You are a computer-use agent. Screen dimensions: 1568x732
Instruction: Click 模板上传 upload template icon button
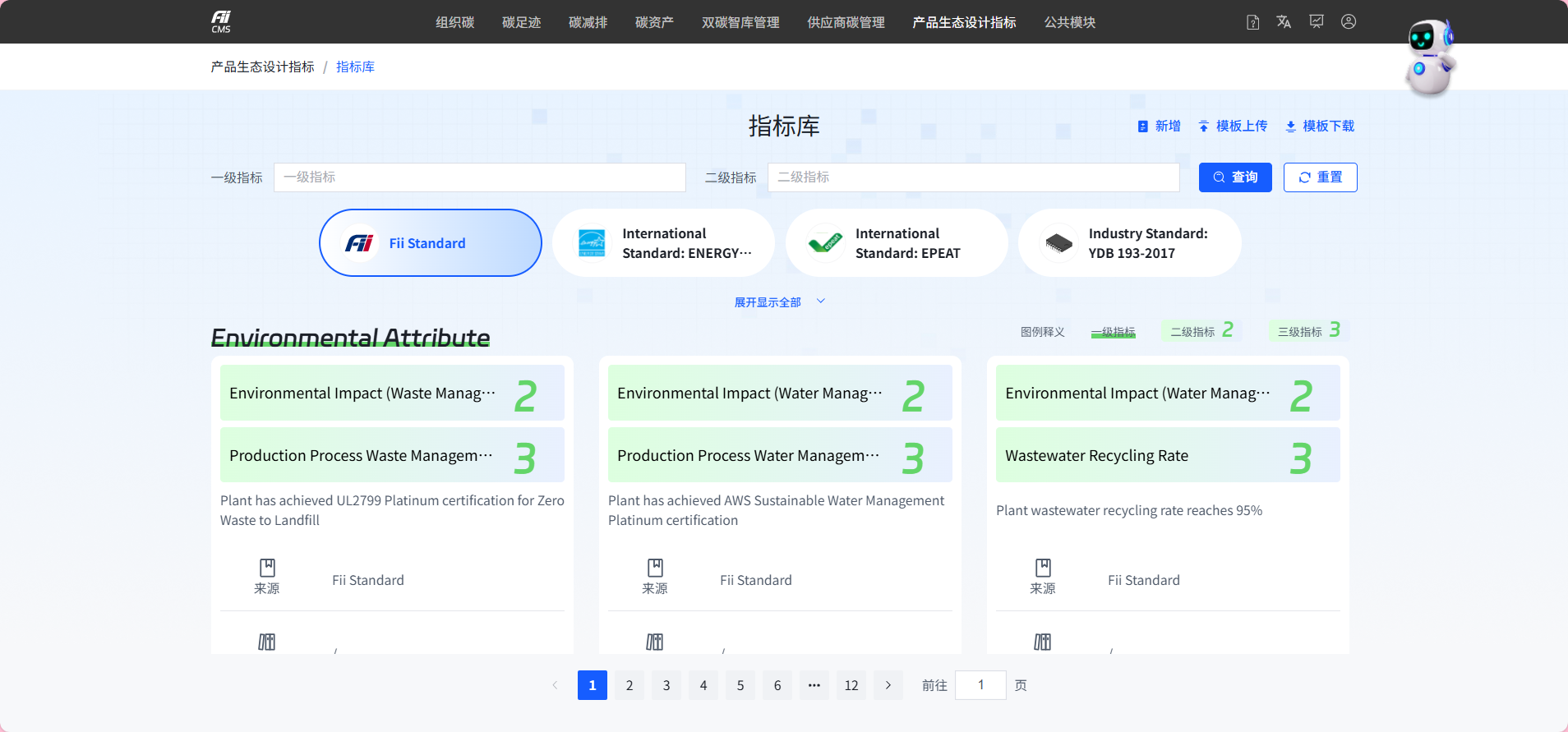pyautogui.click(x=1233, y=126)
